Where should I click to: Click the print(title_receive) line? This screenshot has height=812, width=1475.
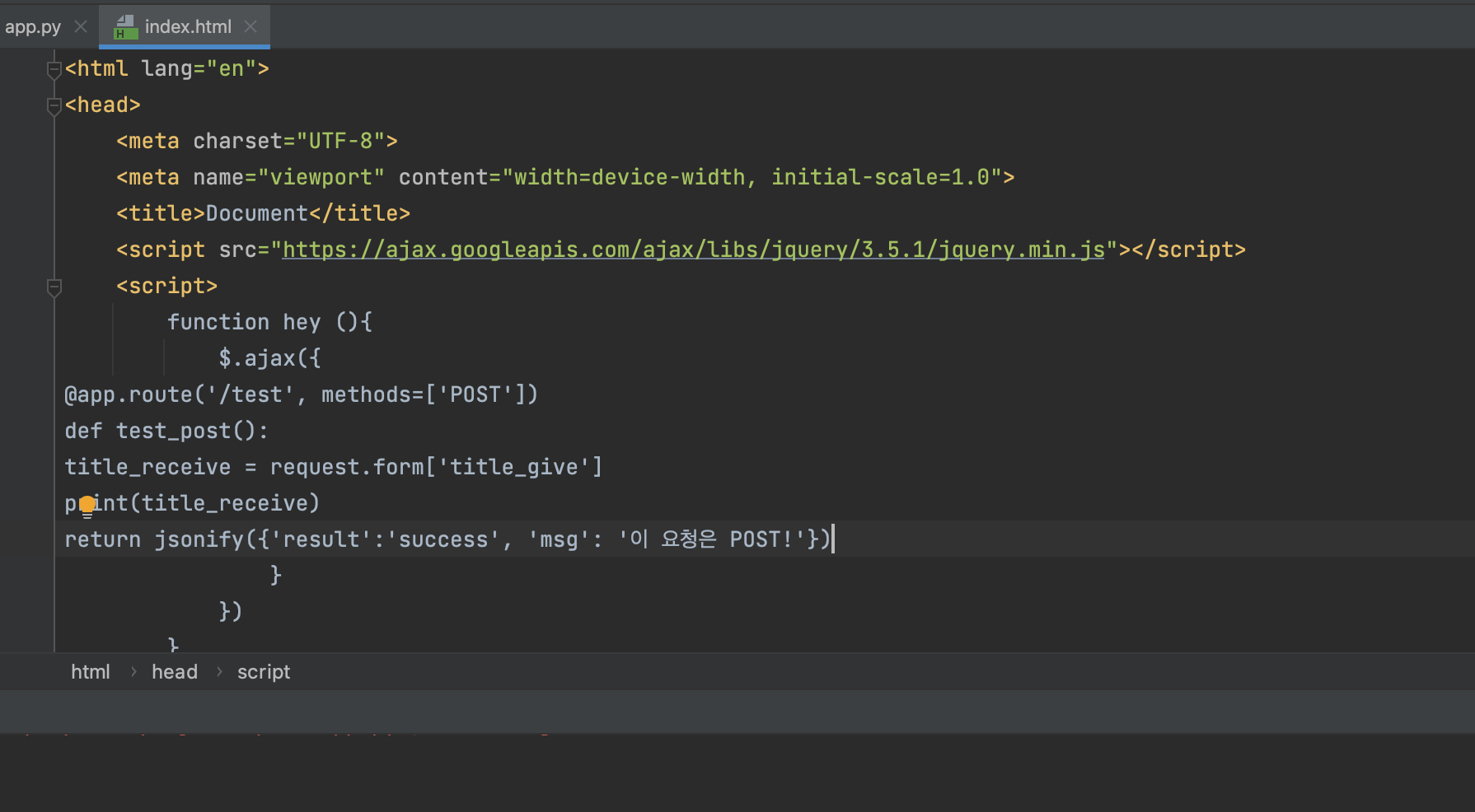pos(192,503)
